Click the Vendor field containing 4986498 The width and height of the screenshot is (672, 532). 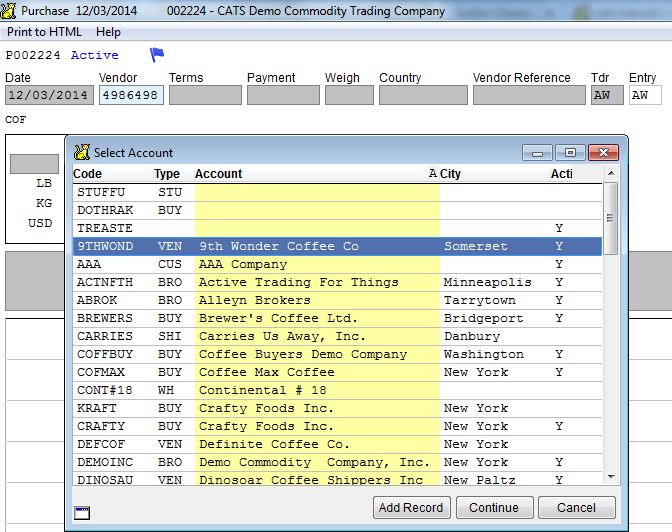[131, 95]
